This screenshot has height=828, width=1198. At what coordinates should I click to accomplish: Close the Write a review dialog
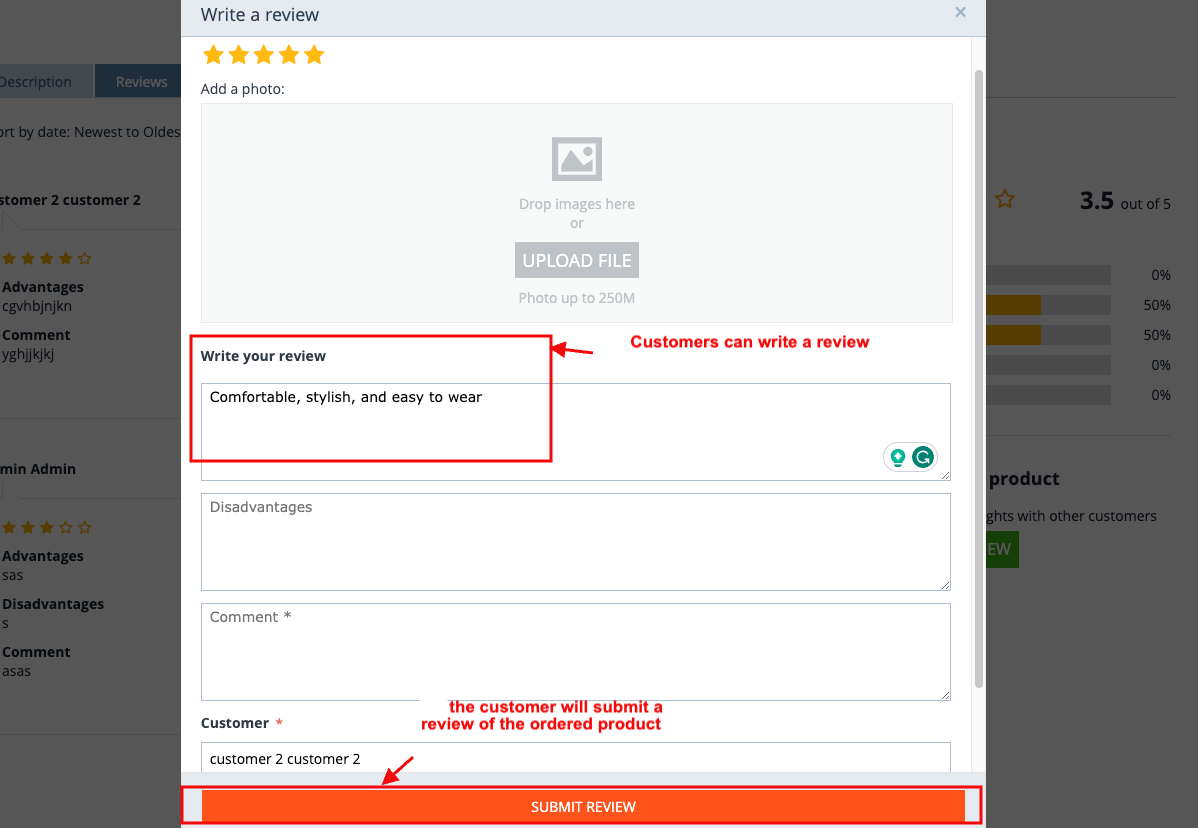click(x=960, y=13)
